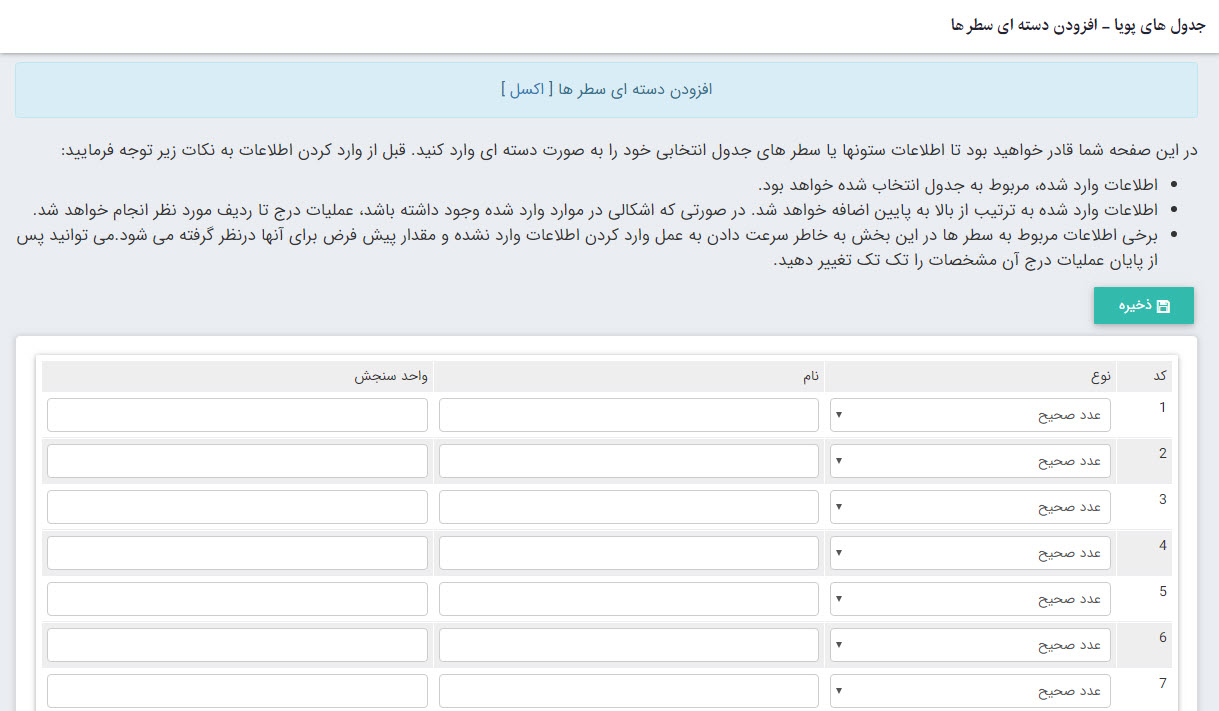The width and height of the screenshot is (1219, 711).
Task: Open the type dropdown in row 7
Action: pyautogui.click(x=968, y=690)
